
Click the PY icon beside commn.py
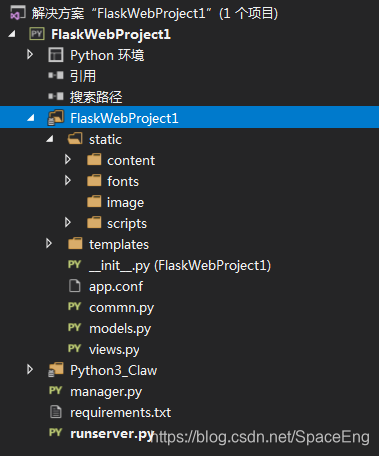74,306
